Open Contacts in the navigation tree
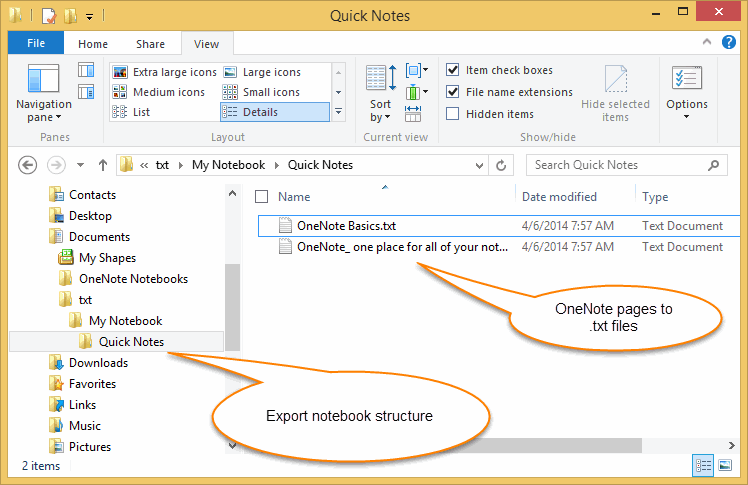Viewport: 748px width, 485px height. pos(83,195)
